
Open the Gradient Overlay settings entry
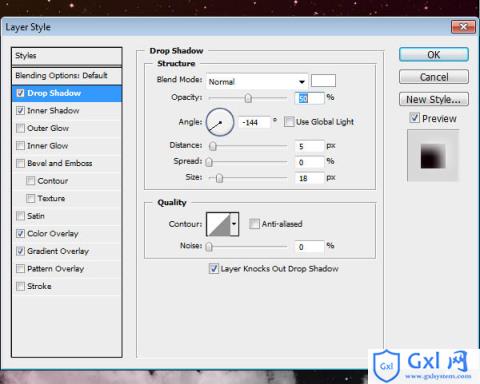[58, 251]
